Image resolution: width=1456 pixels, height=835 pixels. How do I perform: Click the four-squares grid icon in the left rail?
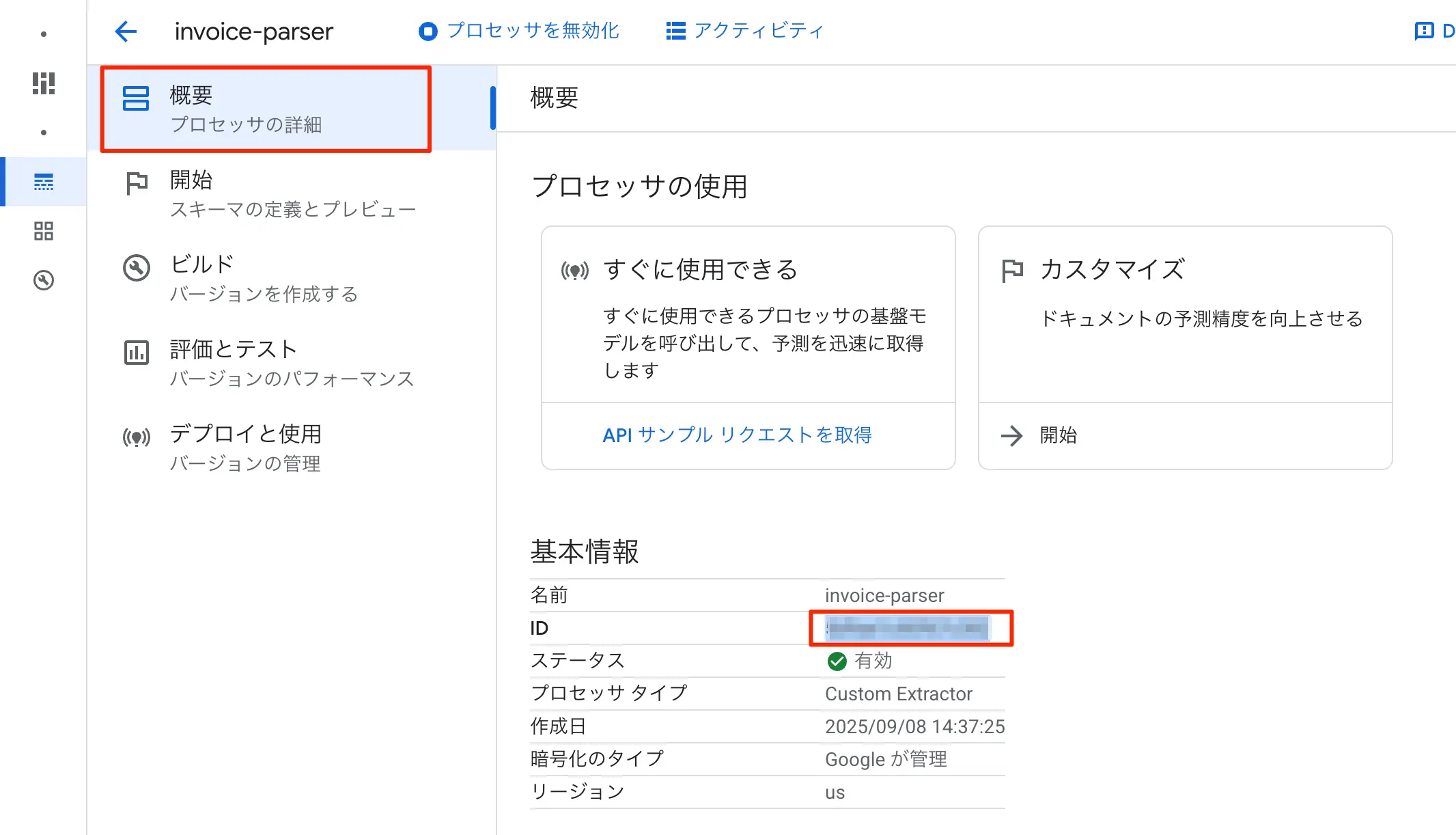point(44,231)
